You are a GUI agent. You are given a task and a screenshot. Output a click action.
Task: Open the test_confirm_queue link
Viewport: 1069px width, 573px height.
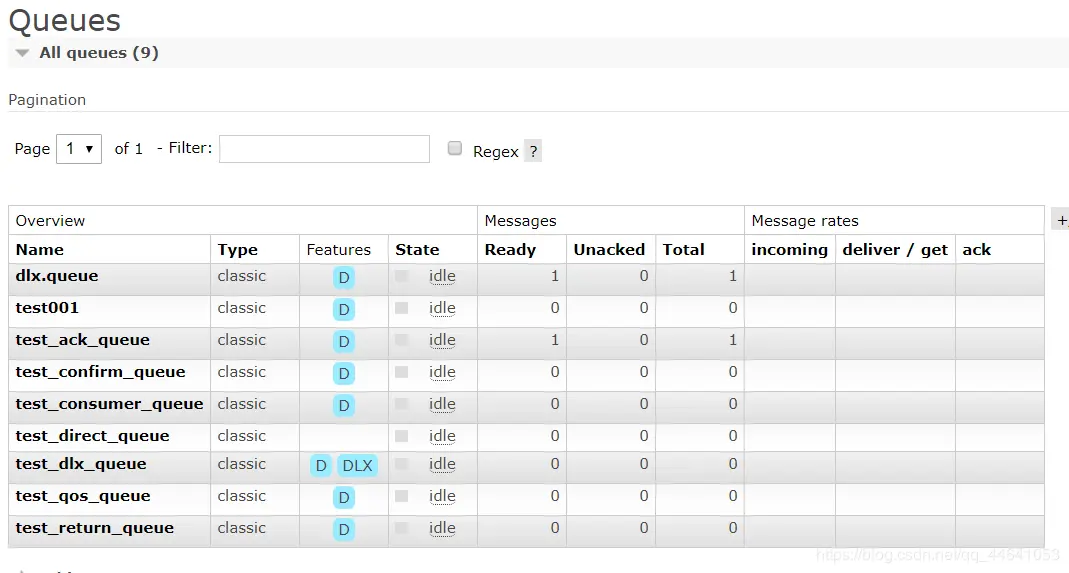coord(101,372)
